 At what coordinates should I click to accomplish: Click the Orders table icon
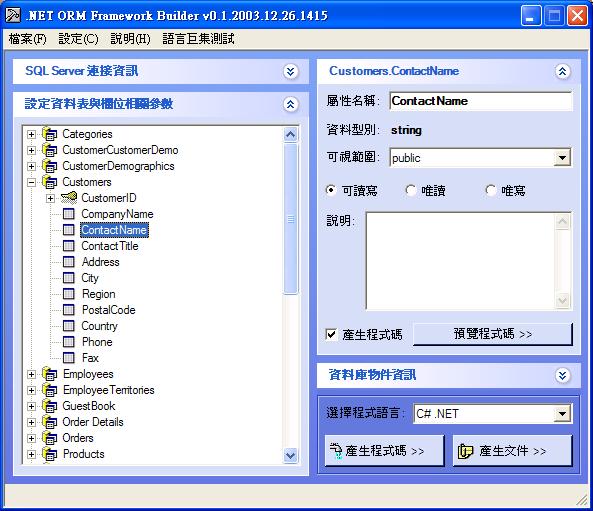(50, 438)
